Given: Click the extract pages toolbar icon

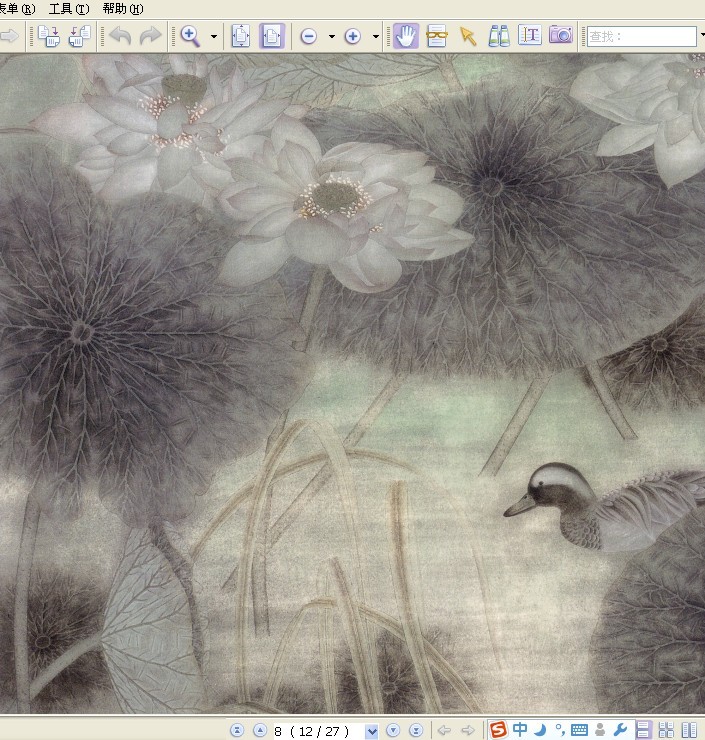Looking at the screenshot, I should pyautogui.click(x=79, y=36).
